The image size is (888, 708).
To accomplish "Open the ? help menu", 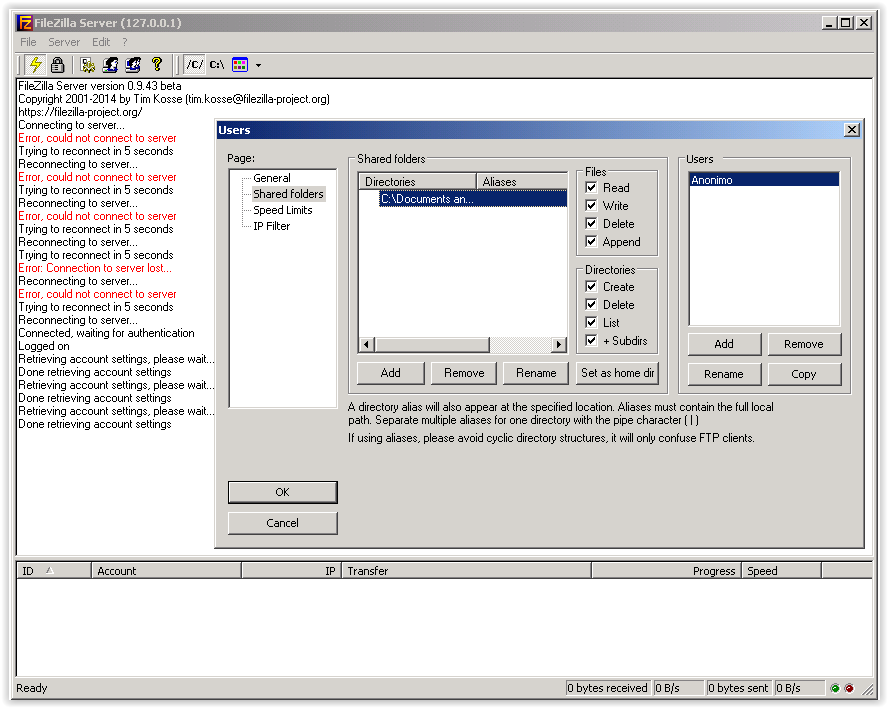I will (125, 42).
